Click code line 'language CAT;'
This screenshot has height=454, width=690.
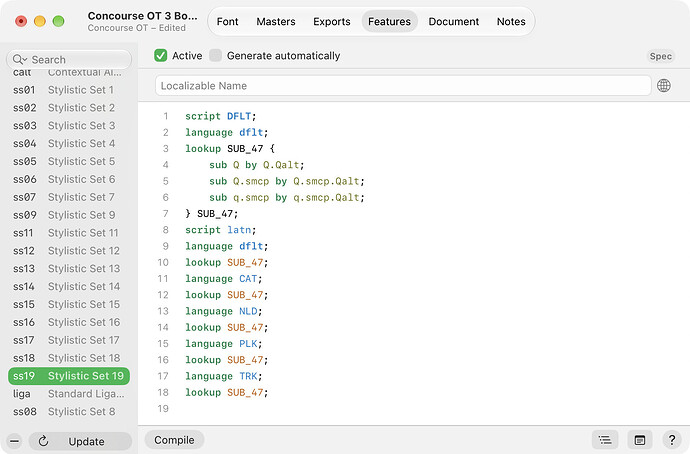click(224, 279)
